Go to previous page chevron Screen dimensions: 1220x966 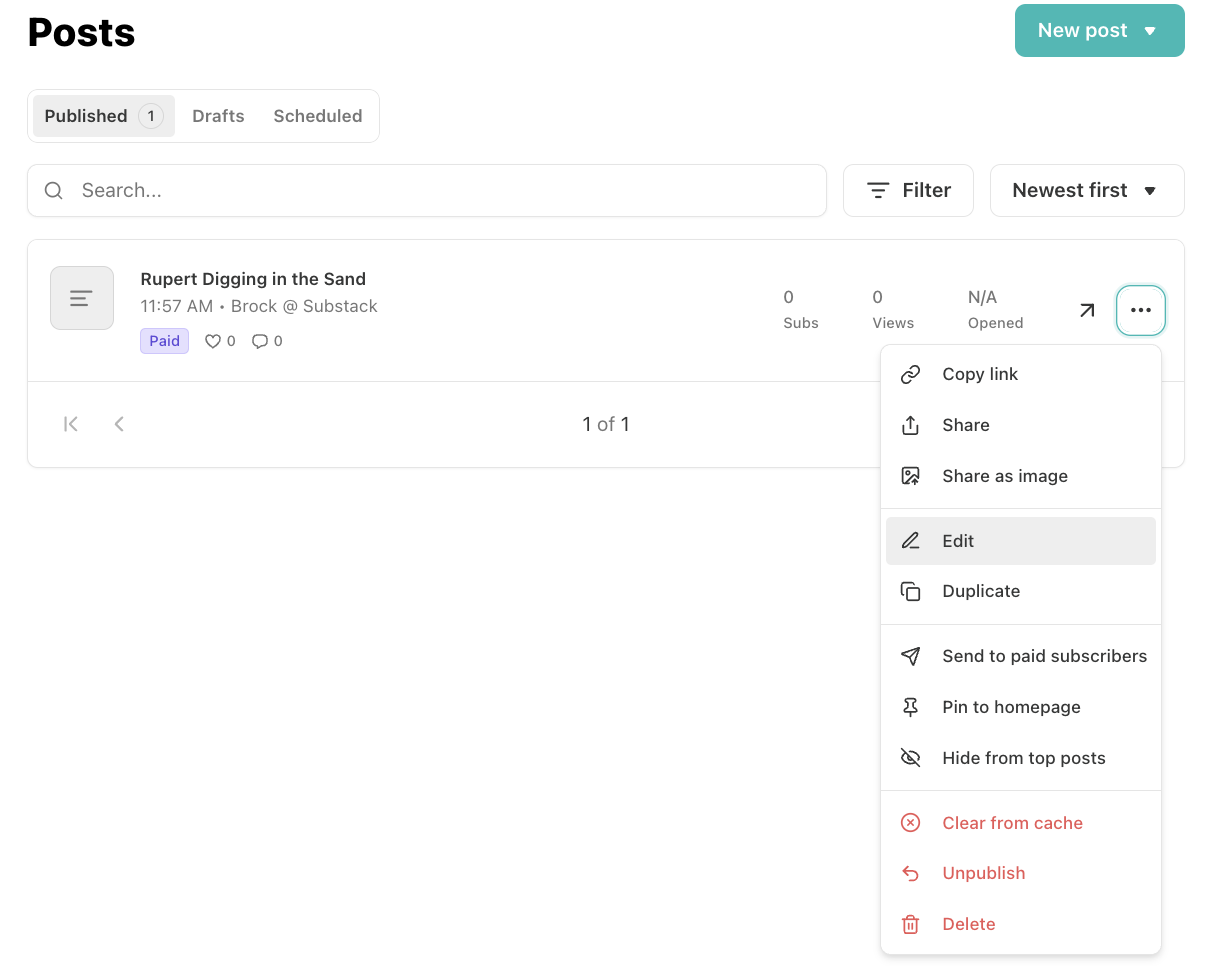coord(119,424)
